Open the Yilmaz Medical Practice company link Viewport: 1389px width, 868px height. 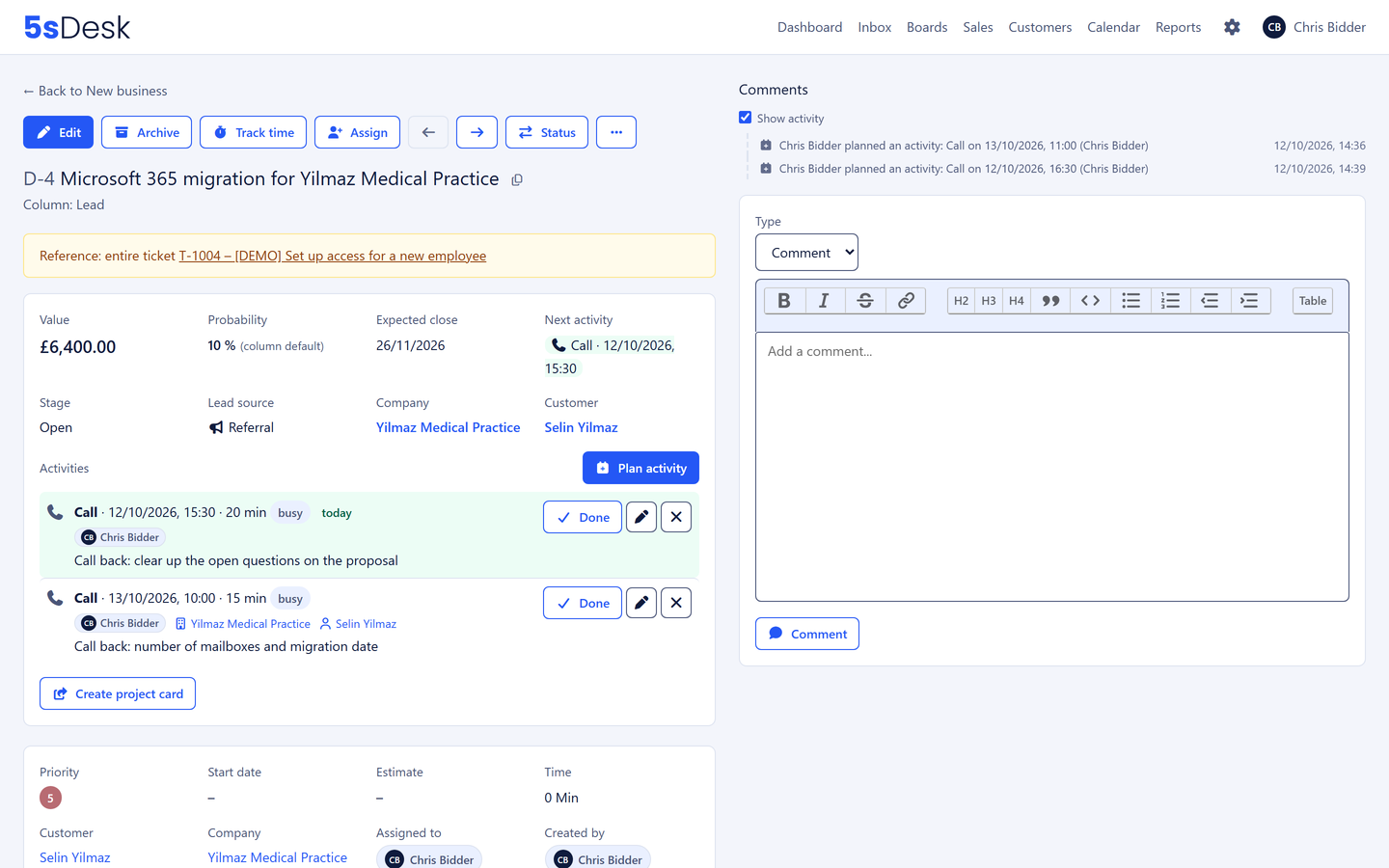pyautogui.click(x=448, y=427)
